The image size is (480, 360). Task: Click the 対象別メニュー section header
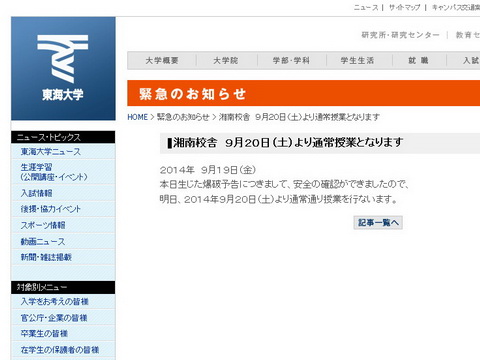pyautogui.click(x=63, y=287)
